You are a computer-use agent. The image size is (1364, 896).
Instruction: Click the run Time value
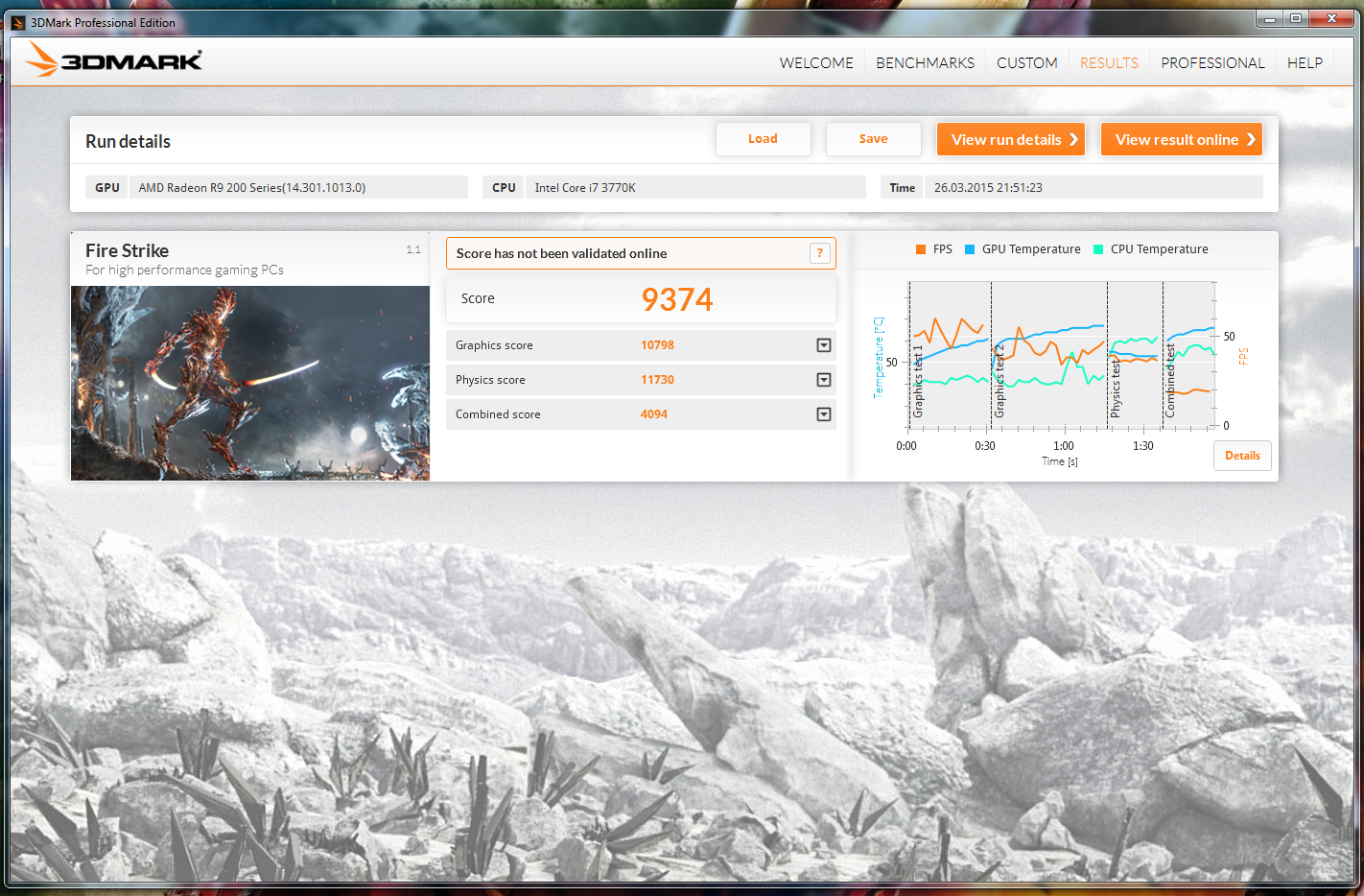1094,187
